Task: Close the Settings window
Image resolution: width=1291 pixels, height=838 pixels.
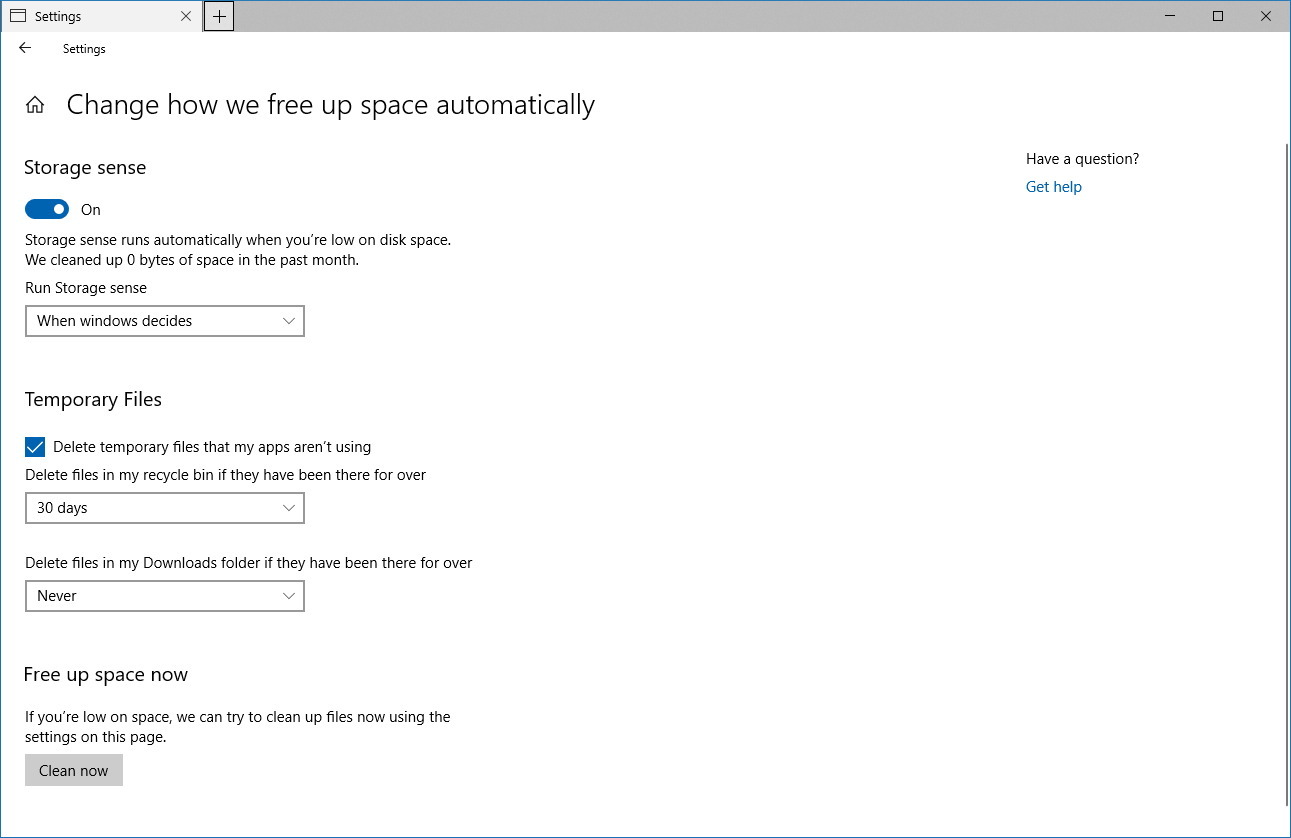Action: pos(1265,16)
